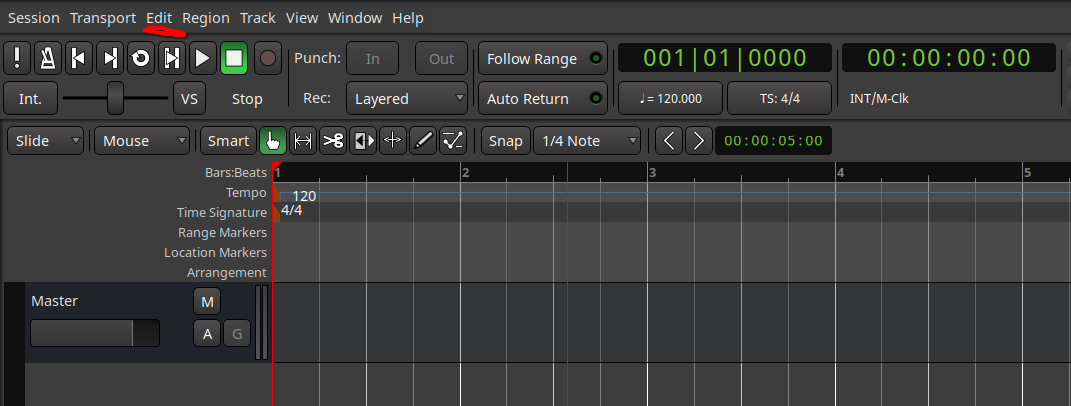Enable Smart mode
This screenshot has height=406, width=1071.
[x=228, y=141]
